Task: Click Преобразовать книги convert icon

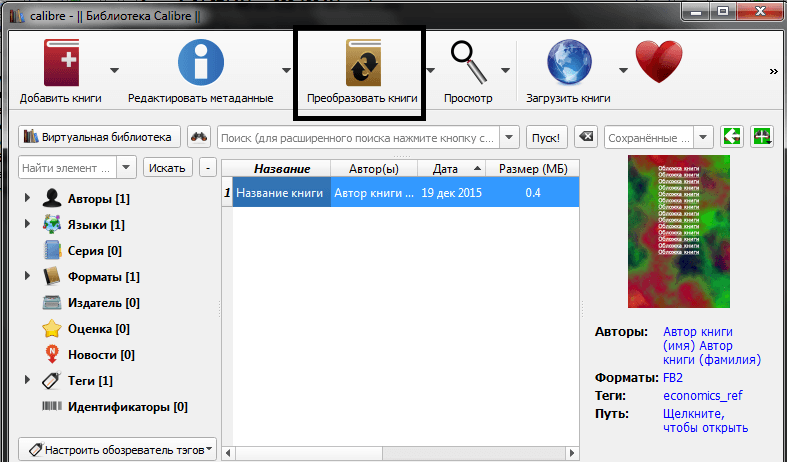Action: click(x=363, y=63)
